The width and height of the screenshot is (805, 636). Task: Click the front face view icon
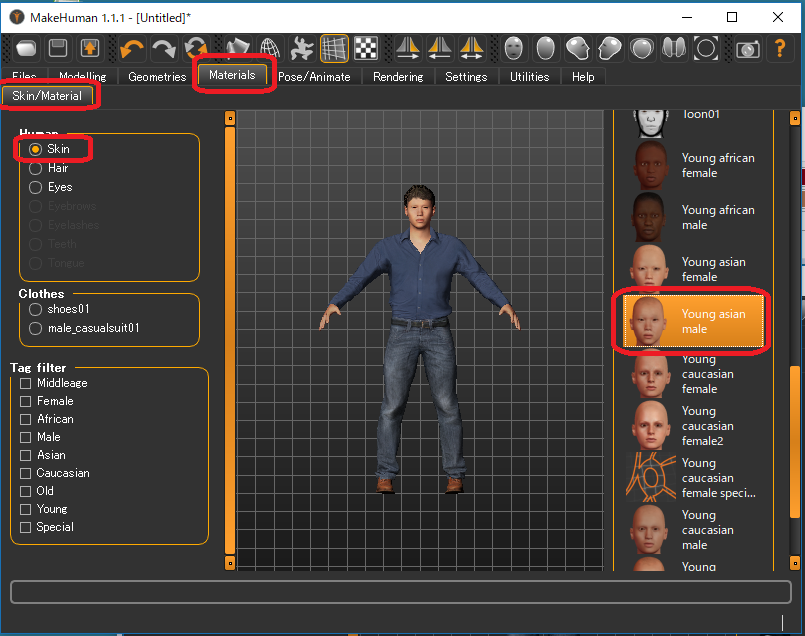pyautogui.click(x=513, y=48)
